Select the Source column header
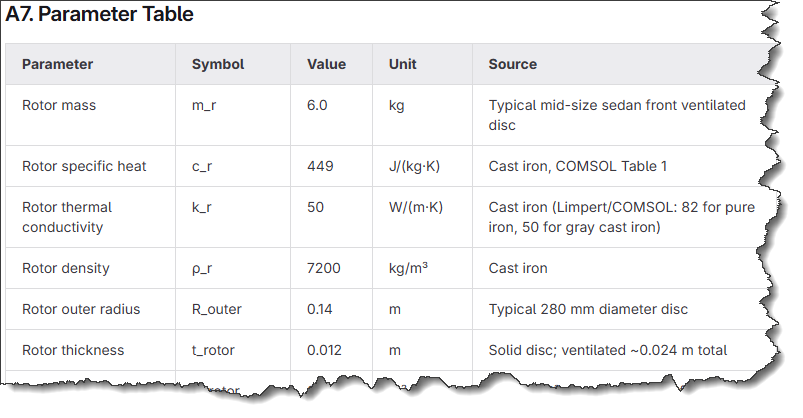 512,64
